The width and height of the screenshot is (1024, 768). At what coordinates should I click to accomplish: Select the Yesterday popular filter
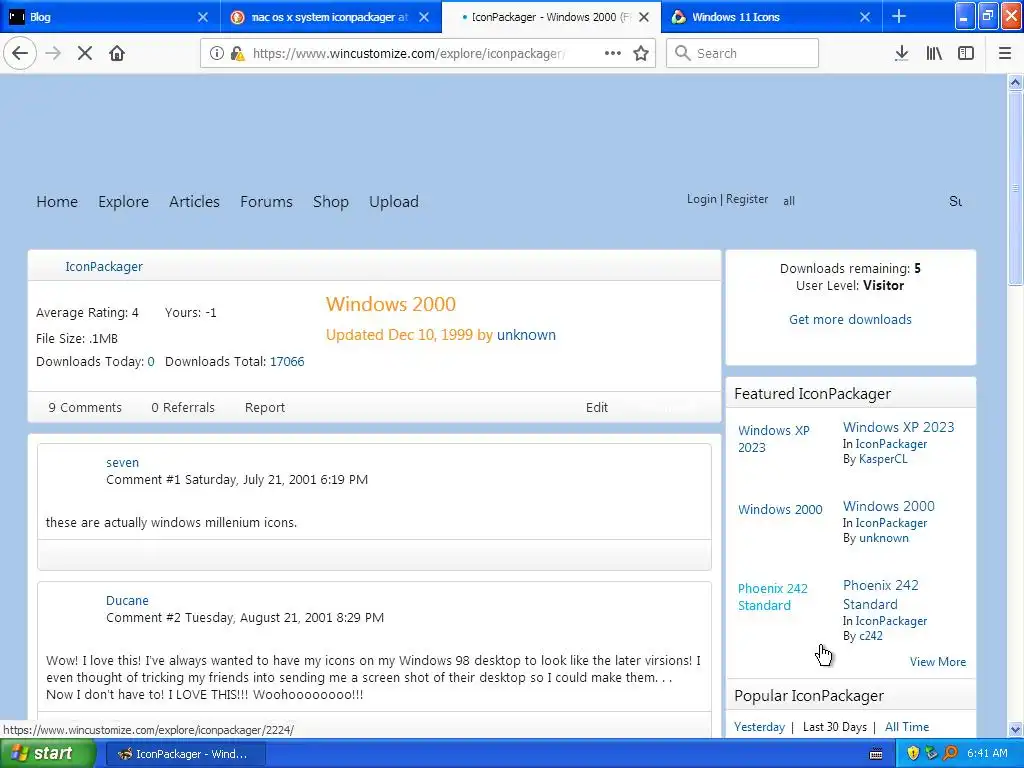pyautogui.click(x=759, y=727)
